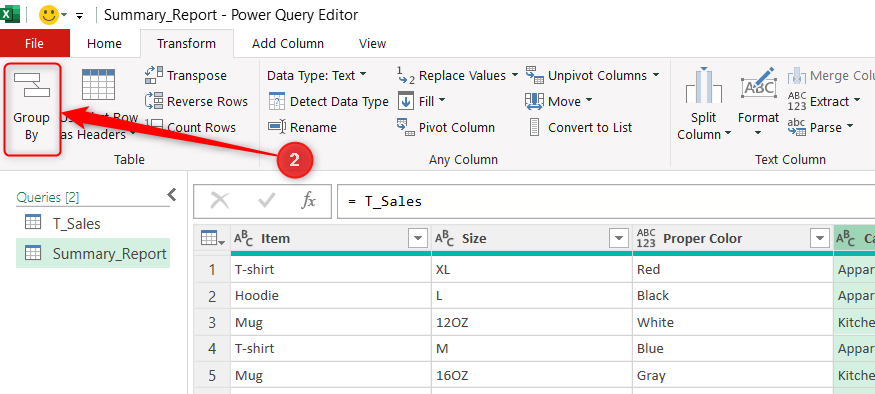
Task: Select the Summary_Report query
Action: [x=93, y=254]
